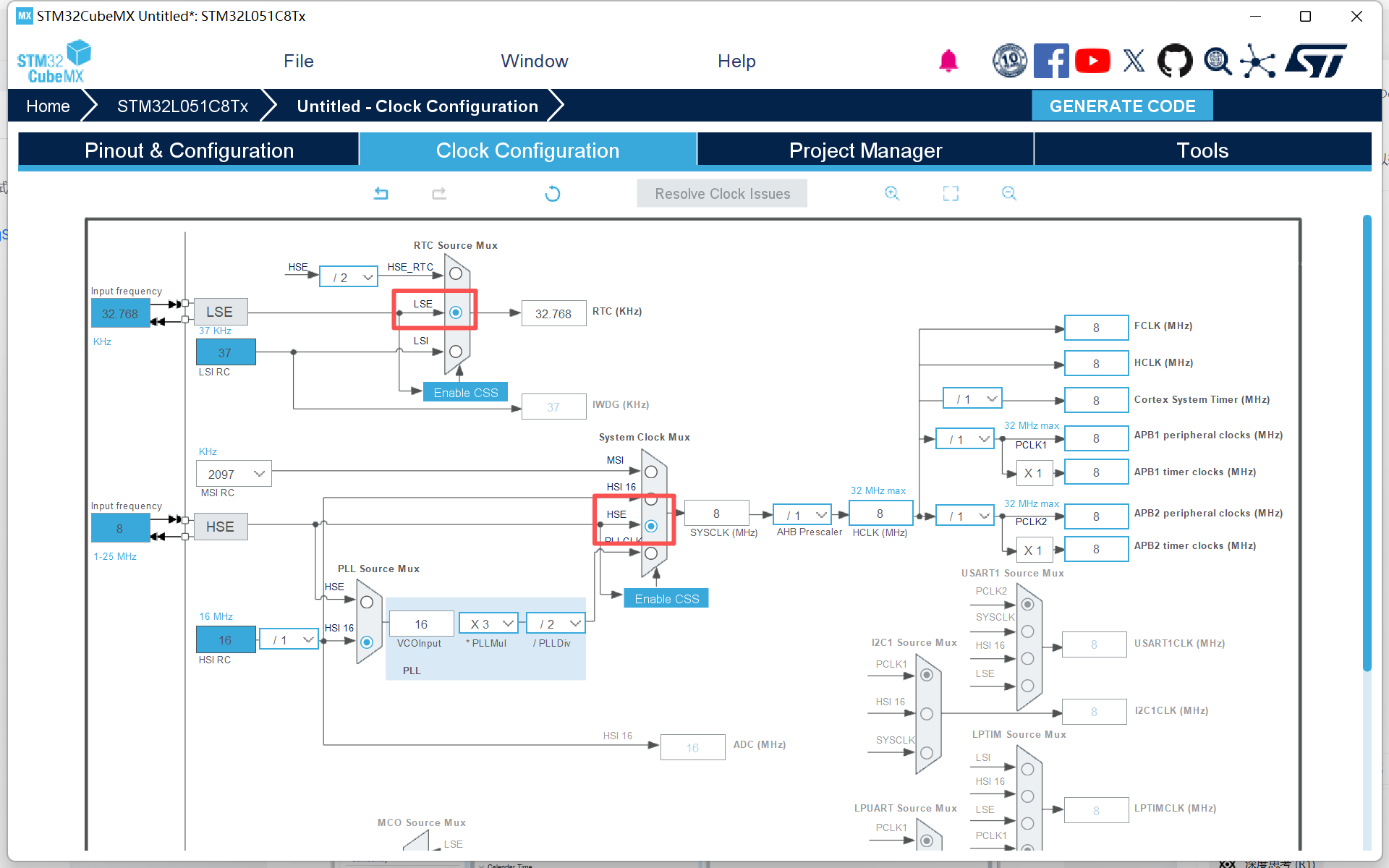Open the Facebook icon link
Screen dimensions: 1389x868
click(x=1051, y=61)
